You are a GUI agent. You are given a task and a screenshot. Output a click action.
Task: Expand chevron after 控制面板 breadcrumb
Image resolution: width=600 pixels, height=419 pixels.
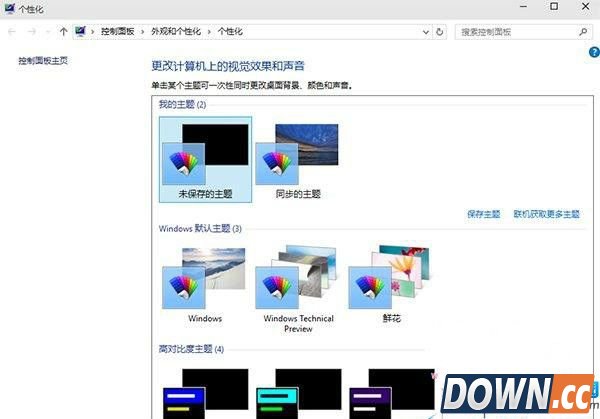142,32
